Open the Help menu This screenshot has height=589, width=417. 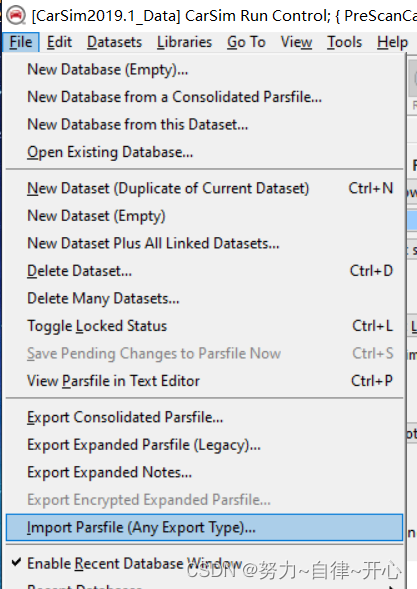pyautogui.click(x=393, y=42)
